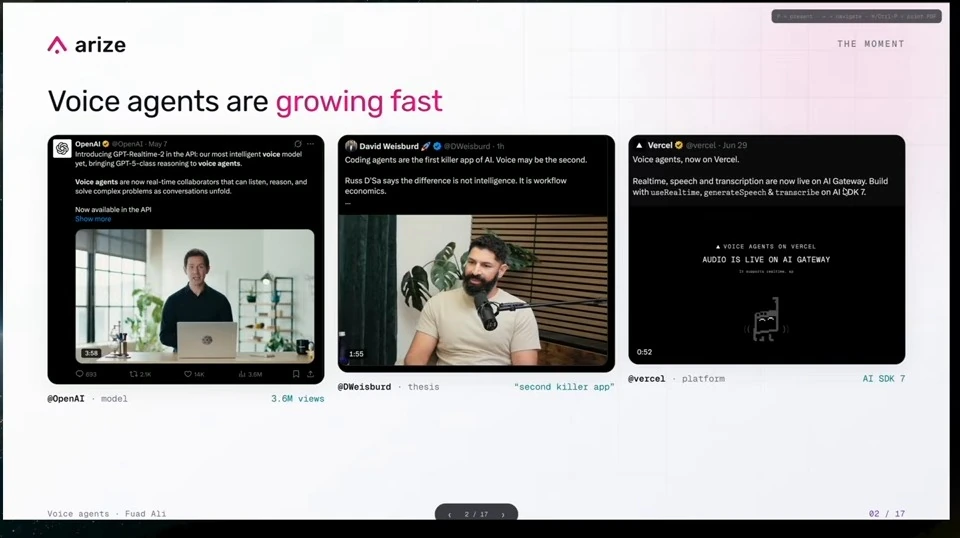
Task: Open OpenAI tweet three-dot menu
Action: [x=311, y=144]
